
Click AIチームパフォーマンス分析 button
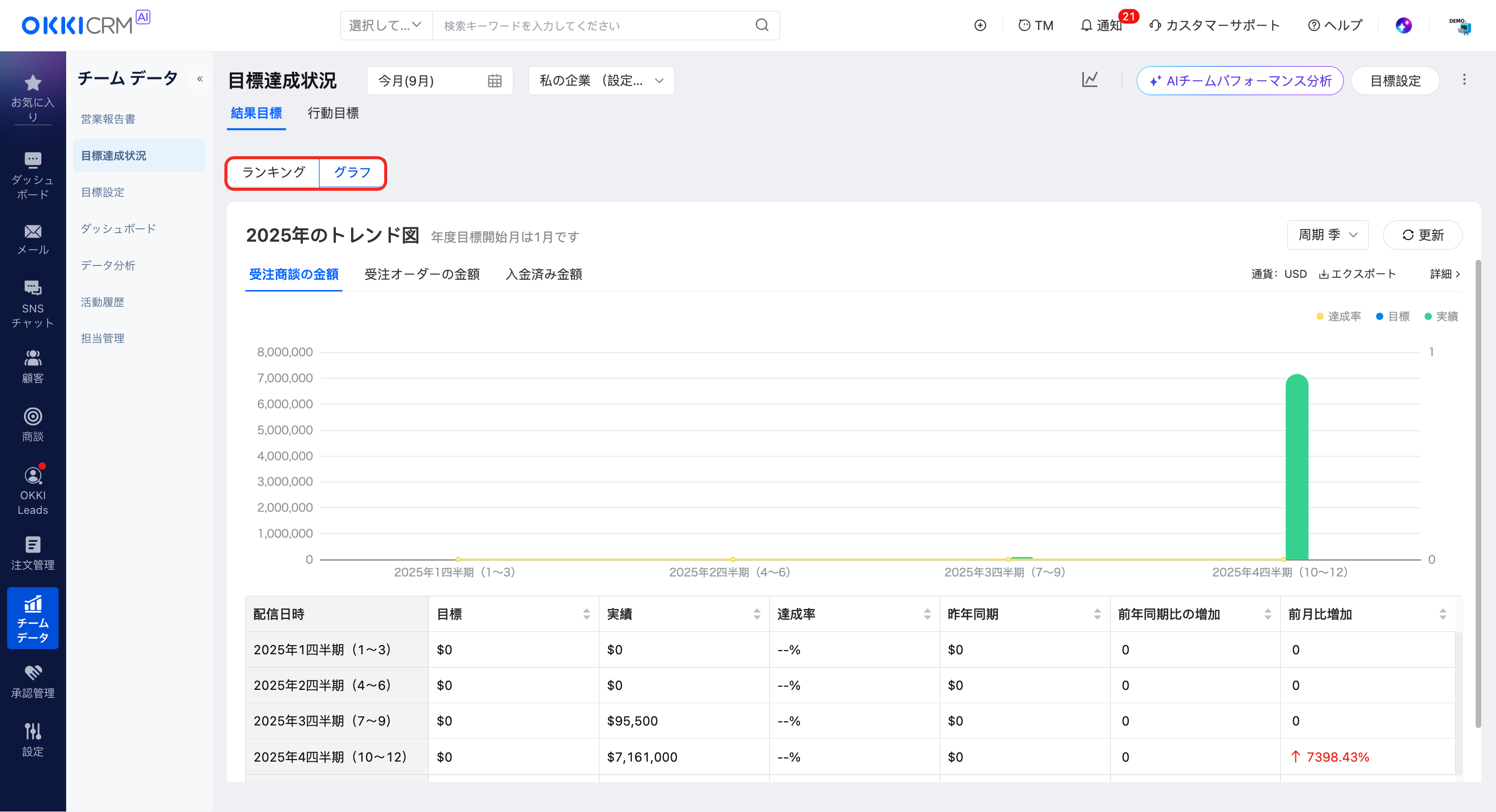pos(1240,81)
